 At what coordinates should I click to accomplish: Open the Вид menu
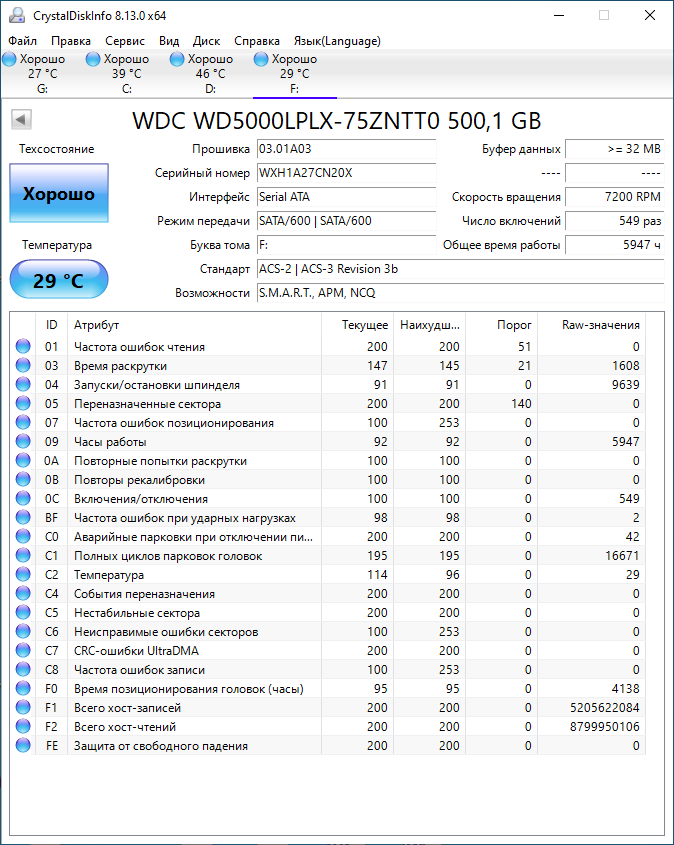tap(169, 41)
